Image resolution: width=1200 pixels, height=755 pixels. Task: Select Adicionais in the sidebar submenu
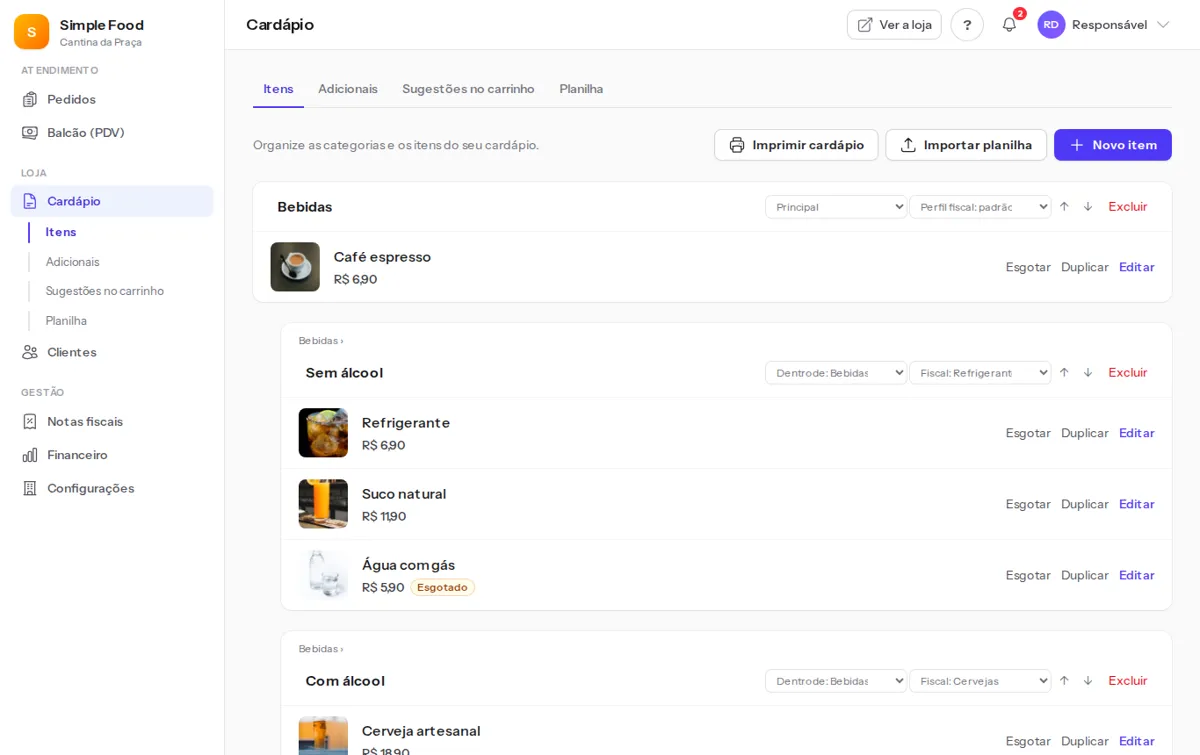pos(73,262)
